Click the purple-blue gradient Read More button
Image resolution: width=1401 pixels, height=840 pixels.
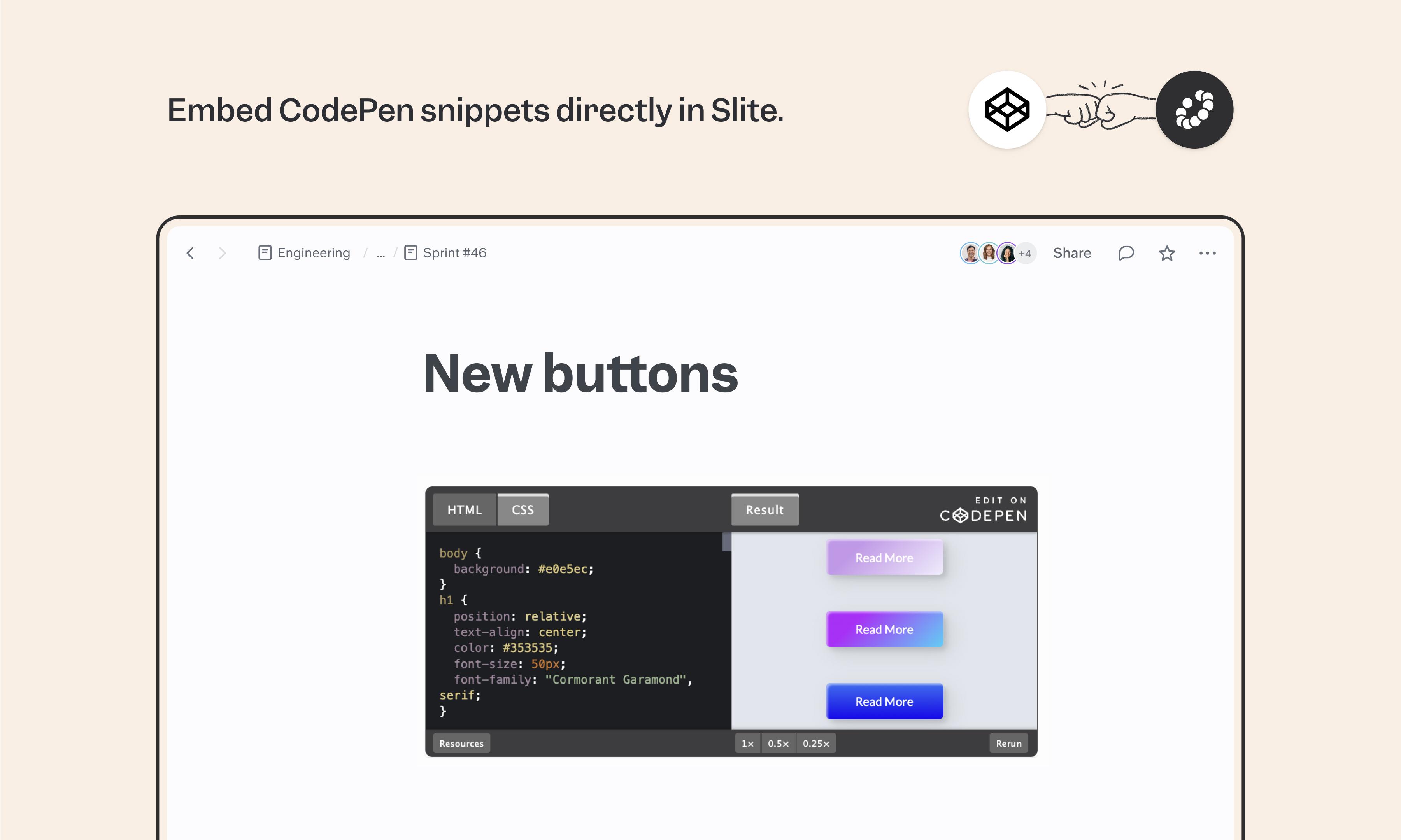pos(885,630)
